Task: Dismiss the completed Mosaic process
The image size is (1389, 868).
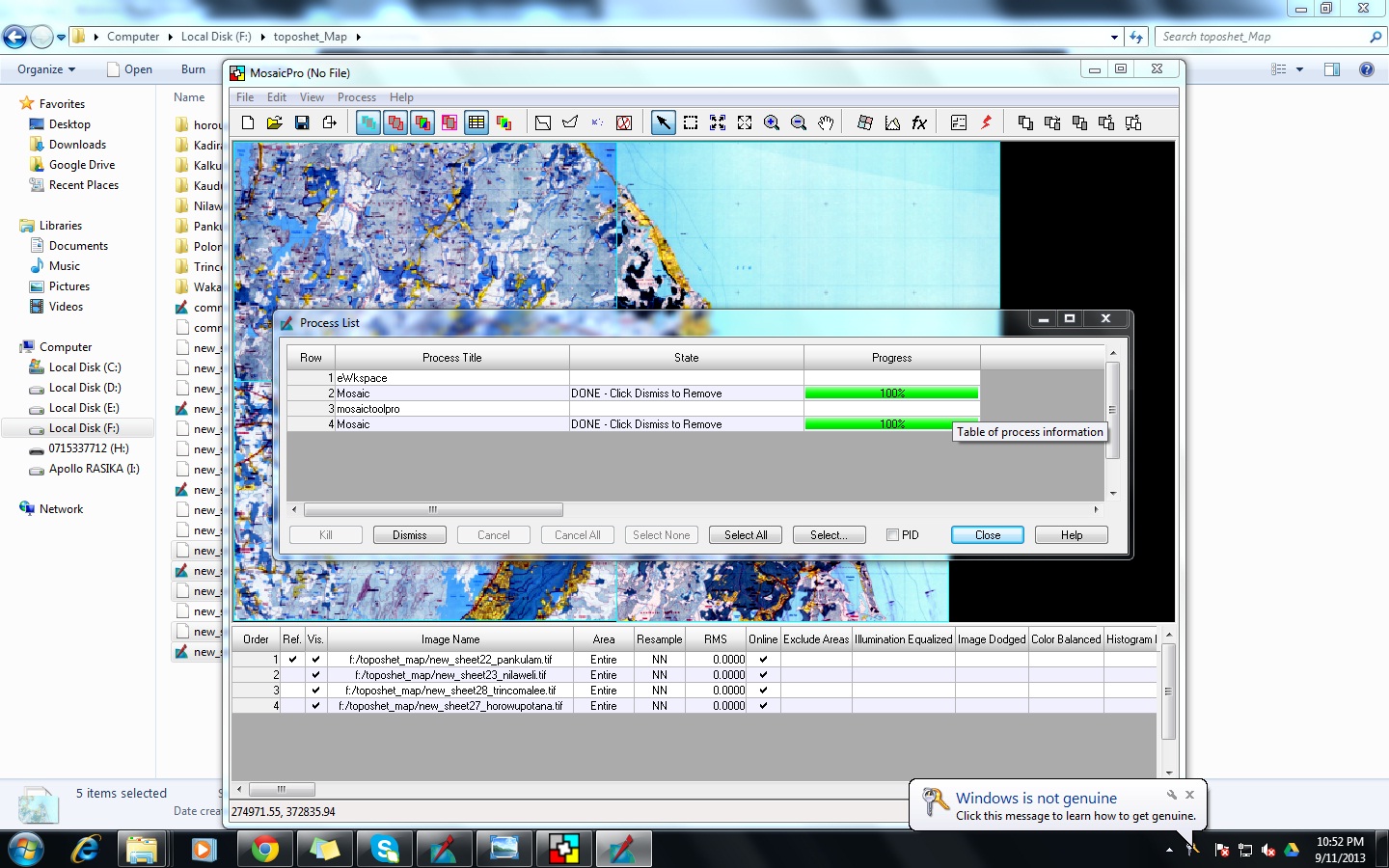Action: (x=409, y=534)
